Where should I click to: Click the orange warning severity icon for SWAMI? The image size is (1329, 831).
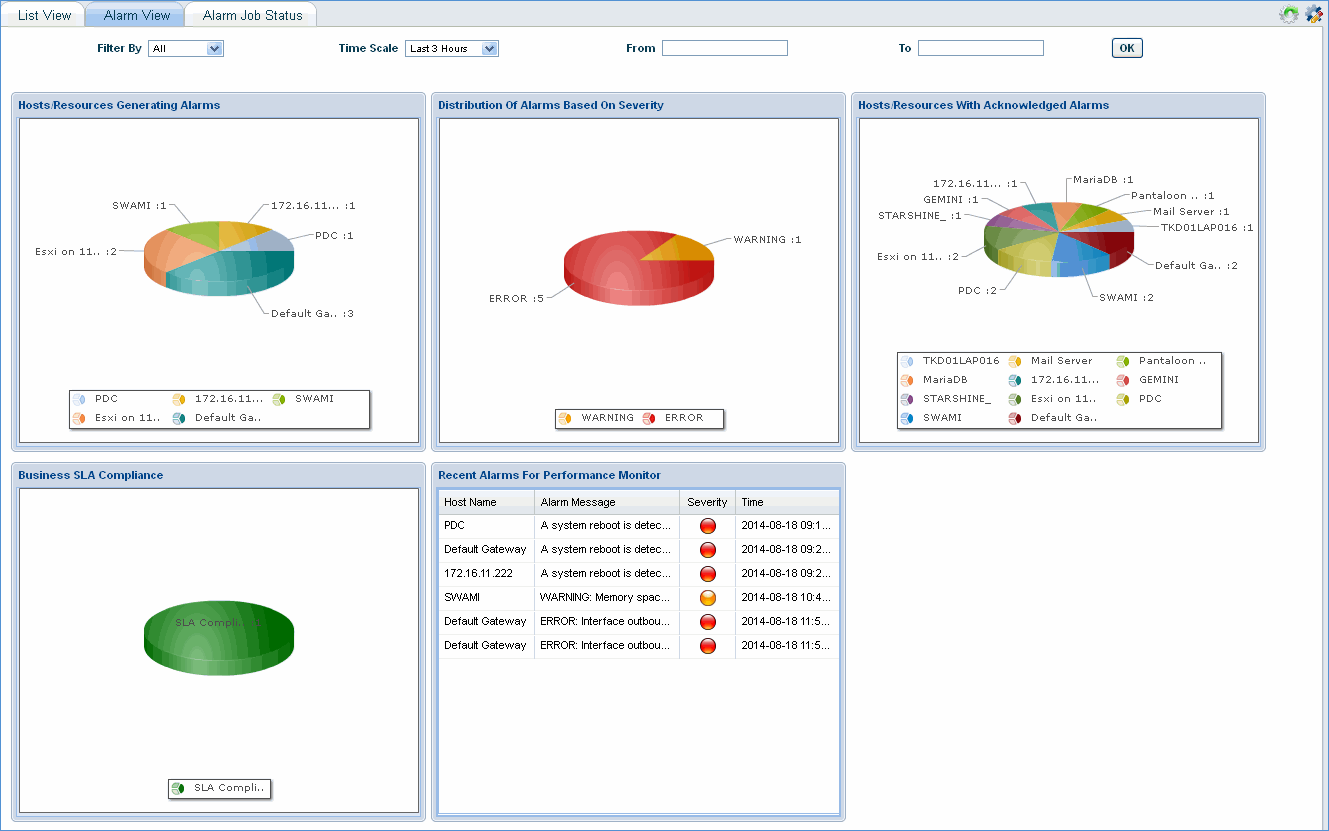[708, 598]
